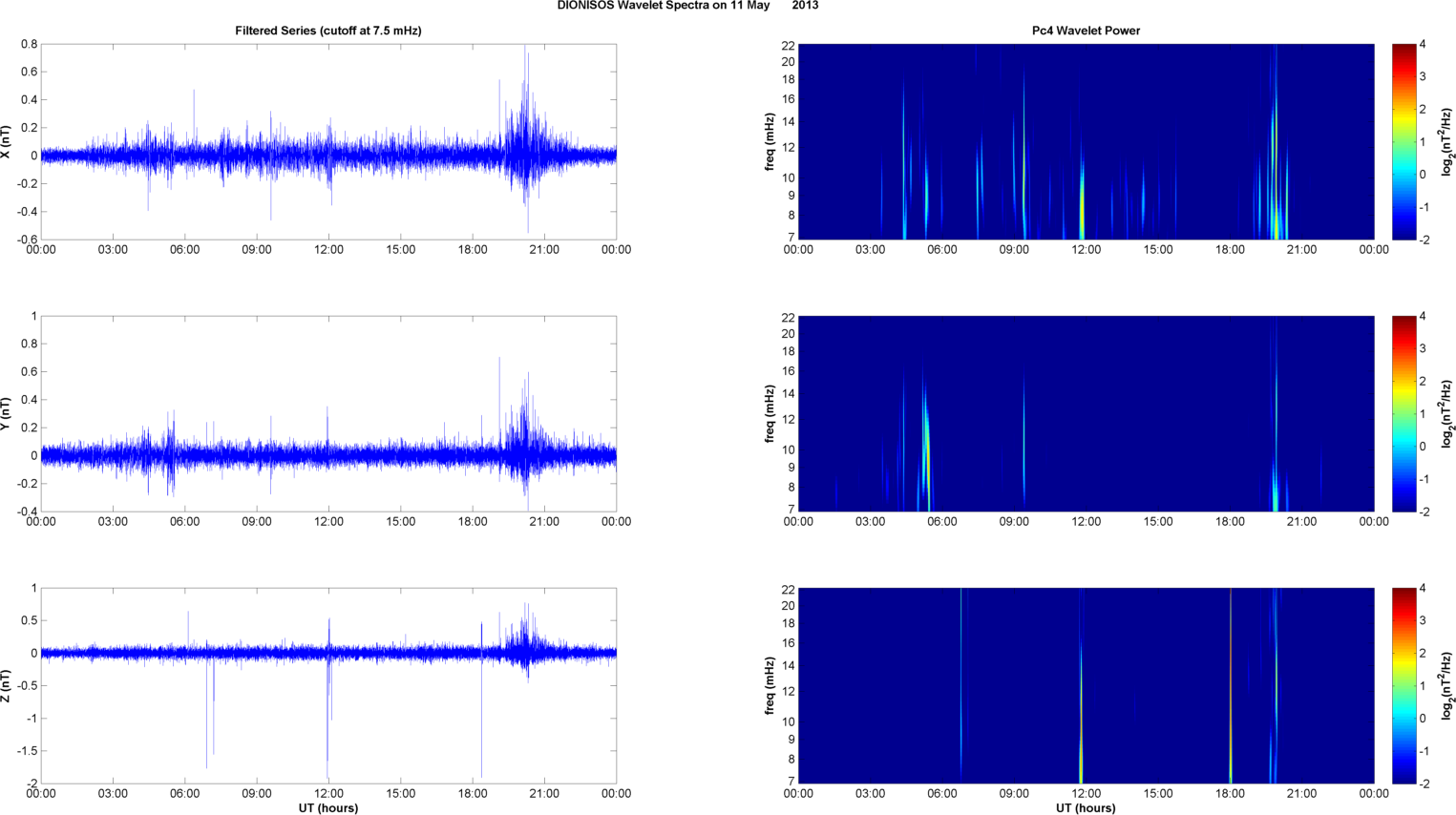Click the "18:00" tick under the middle spectrogram
The width and height of the screenshot is (1456, 815).
(x=1230, y=522)
